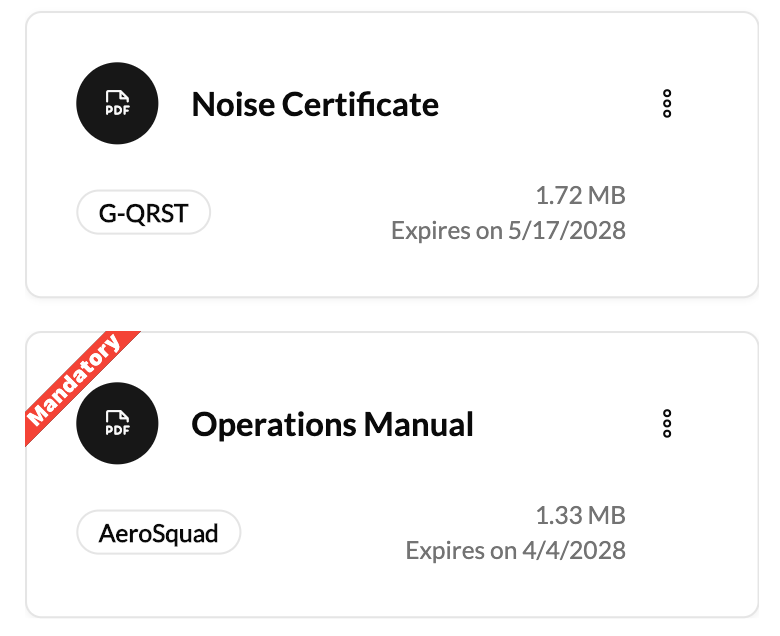Viewport: 780px width, 636px height.
Task: Select the AeroSquad tag chip
Action: pos(158,533)
